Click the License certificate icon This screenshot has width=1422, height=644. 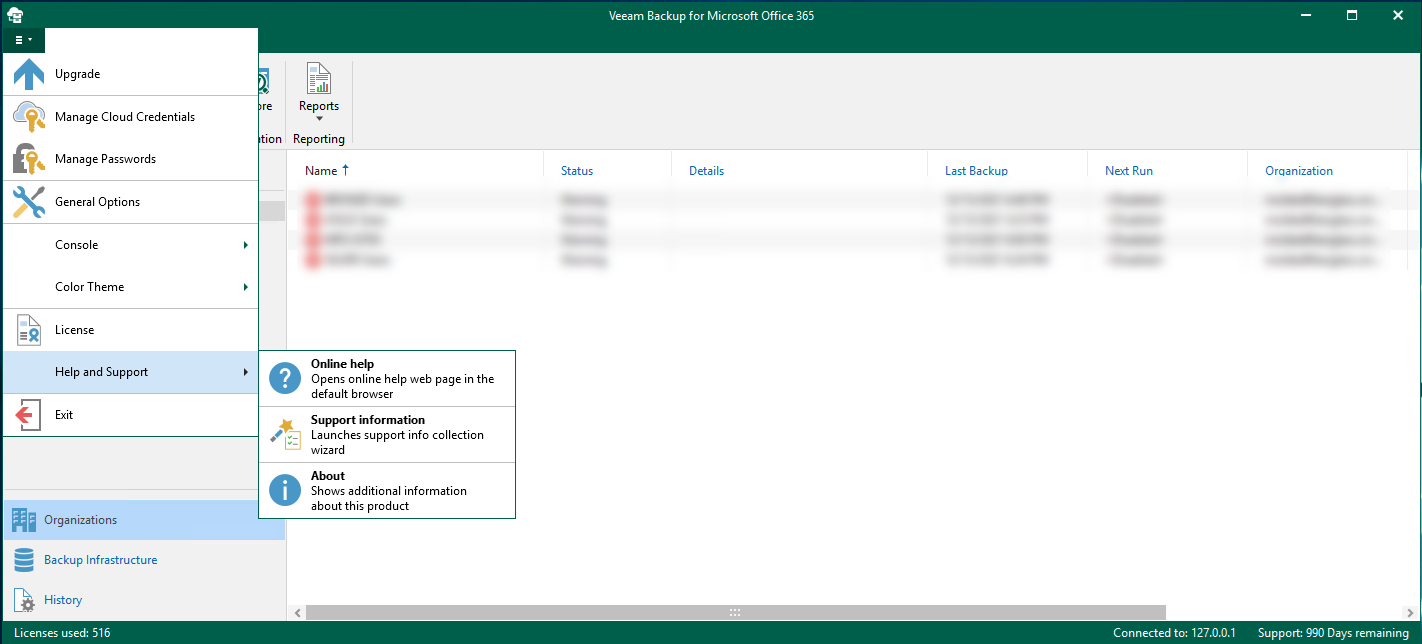coord(29,330)
